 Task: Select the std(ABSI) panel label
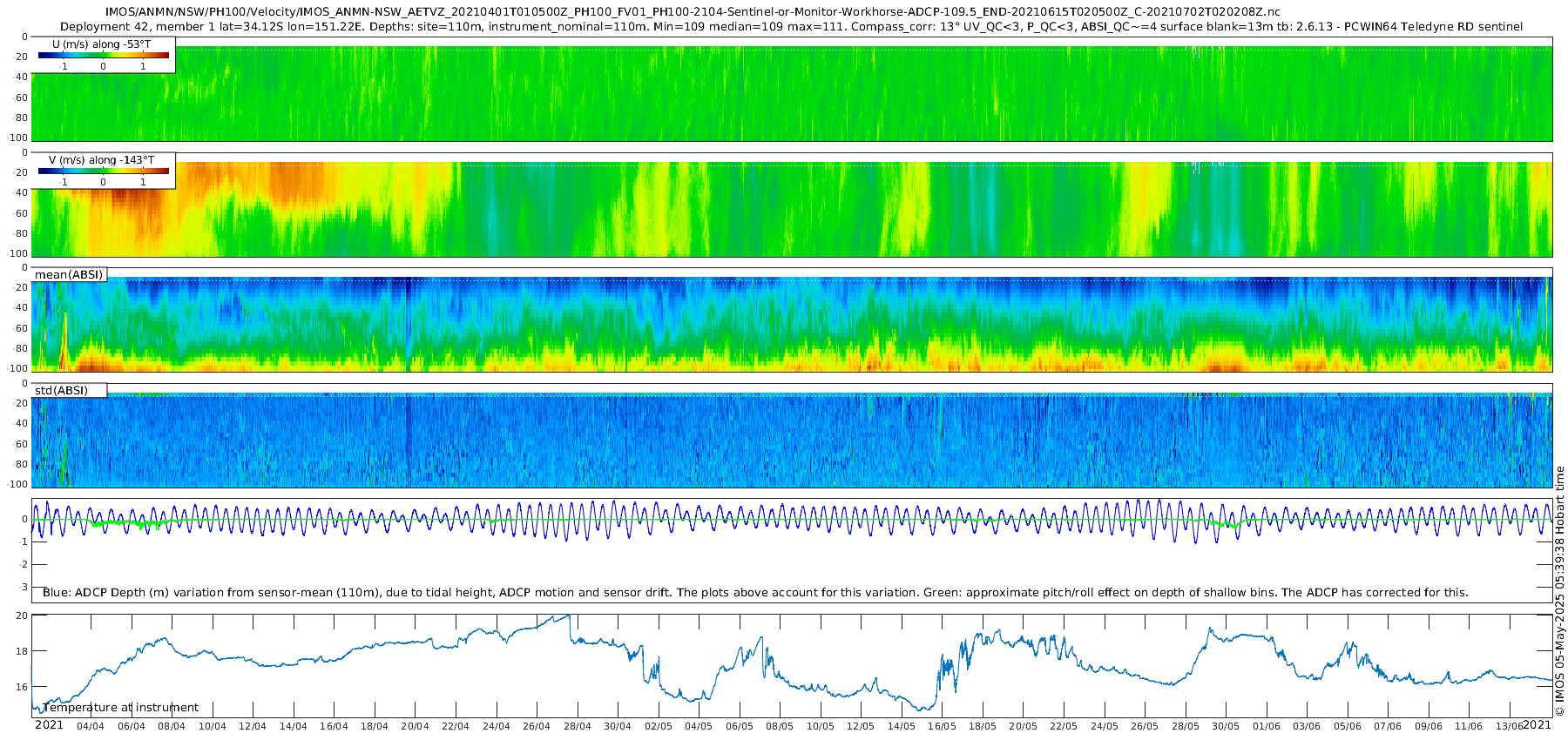click(x=69, y=390)
